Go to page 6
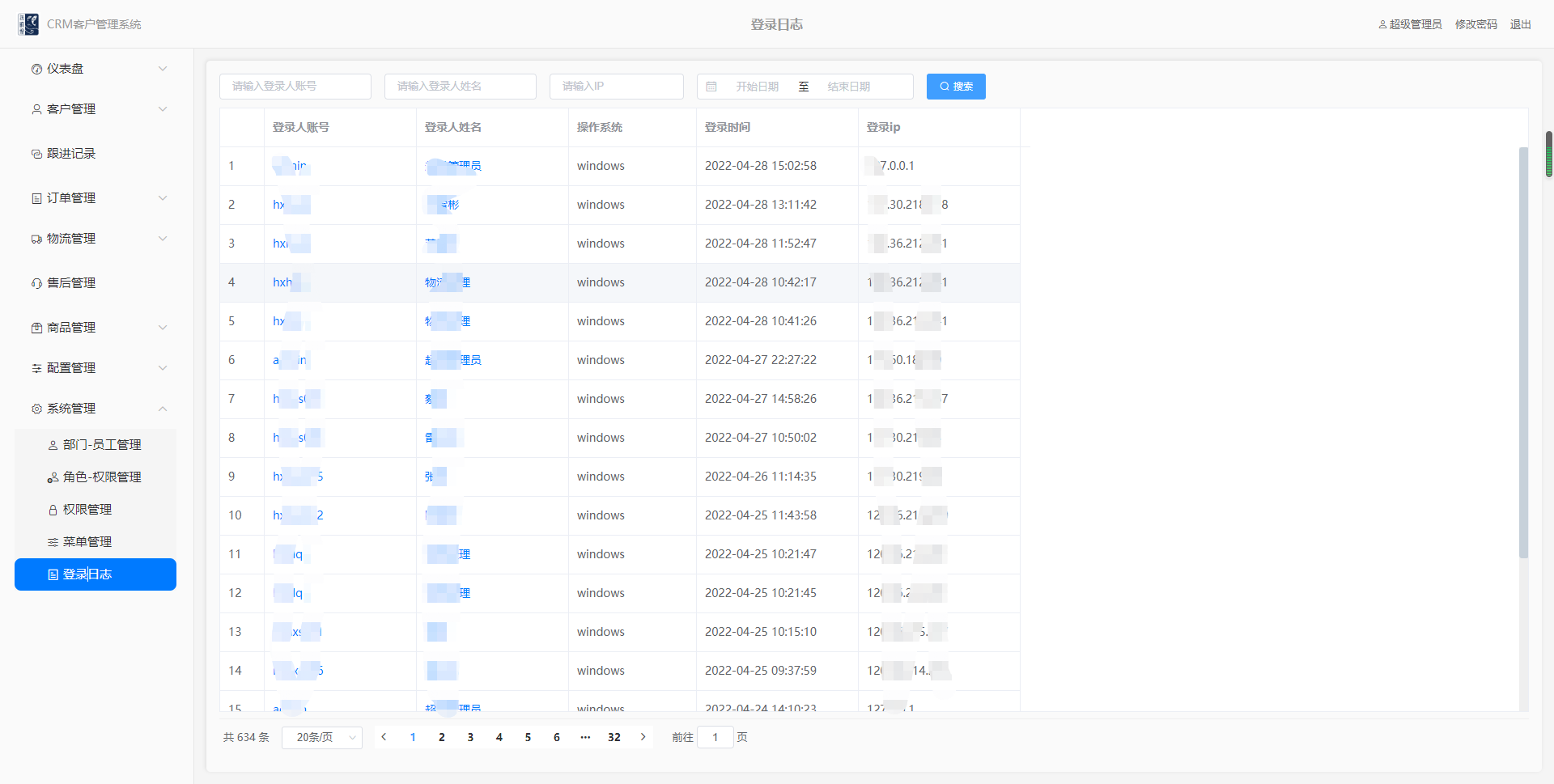Screen dimensions: 1554x784 (557, 737)
